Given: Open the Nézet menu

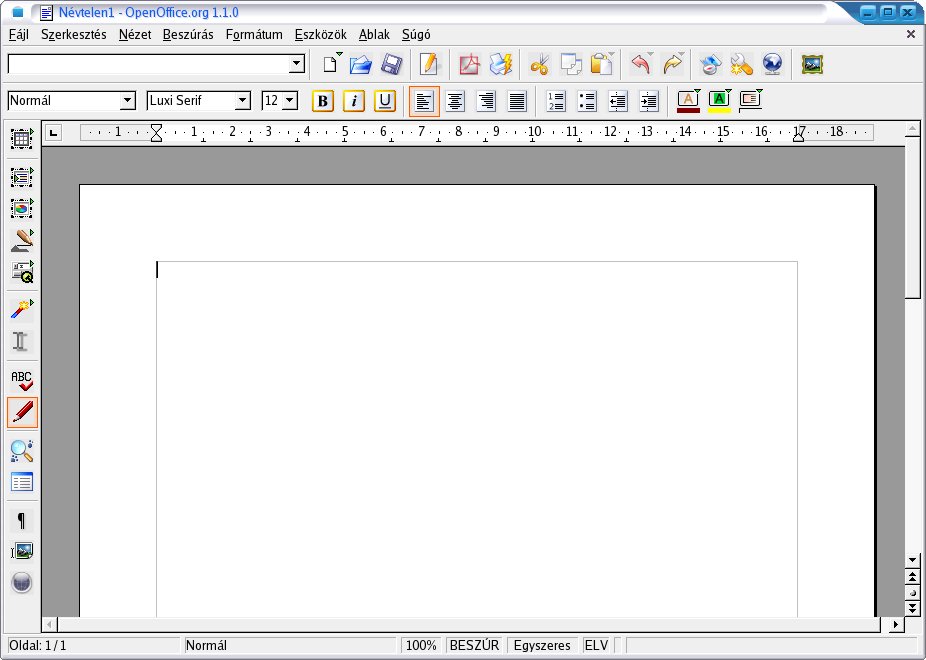Looking at the screenshot, I should click(x=135, y=35).
